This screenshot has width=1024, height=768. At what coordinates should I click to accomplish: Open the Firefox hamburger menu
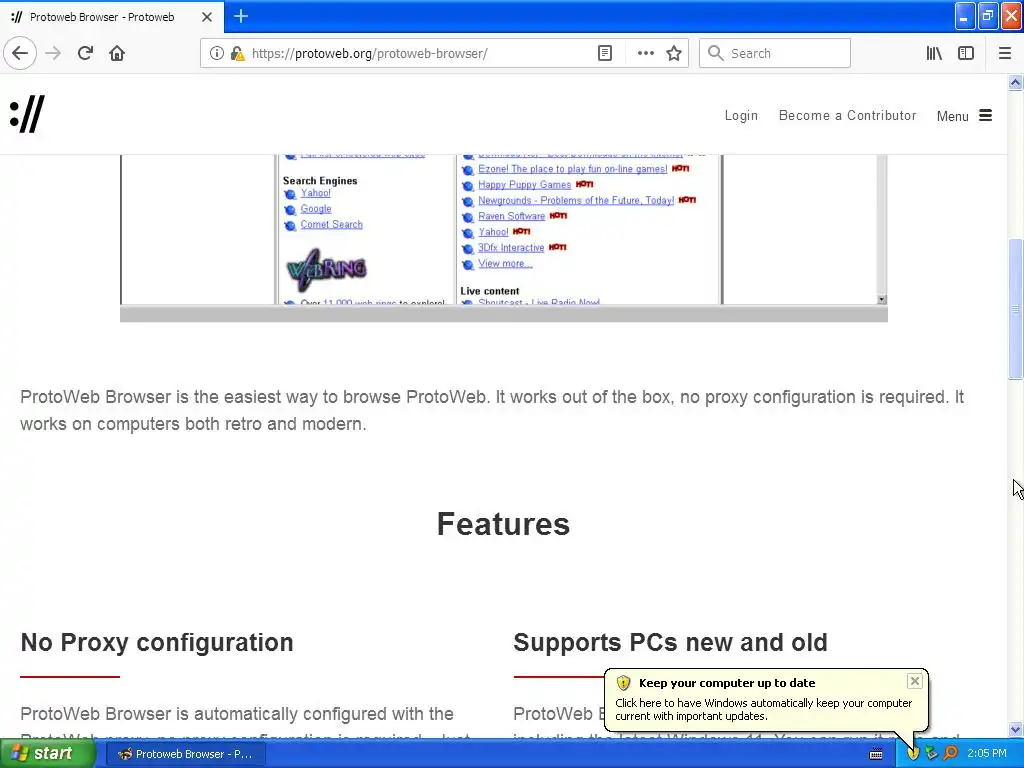(1005, 53)
